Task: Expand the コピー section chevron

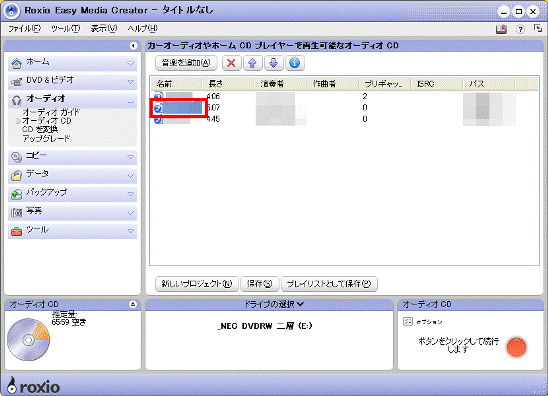Action: [130, 157]
